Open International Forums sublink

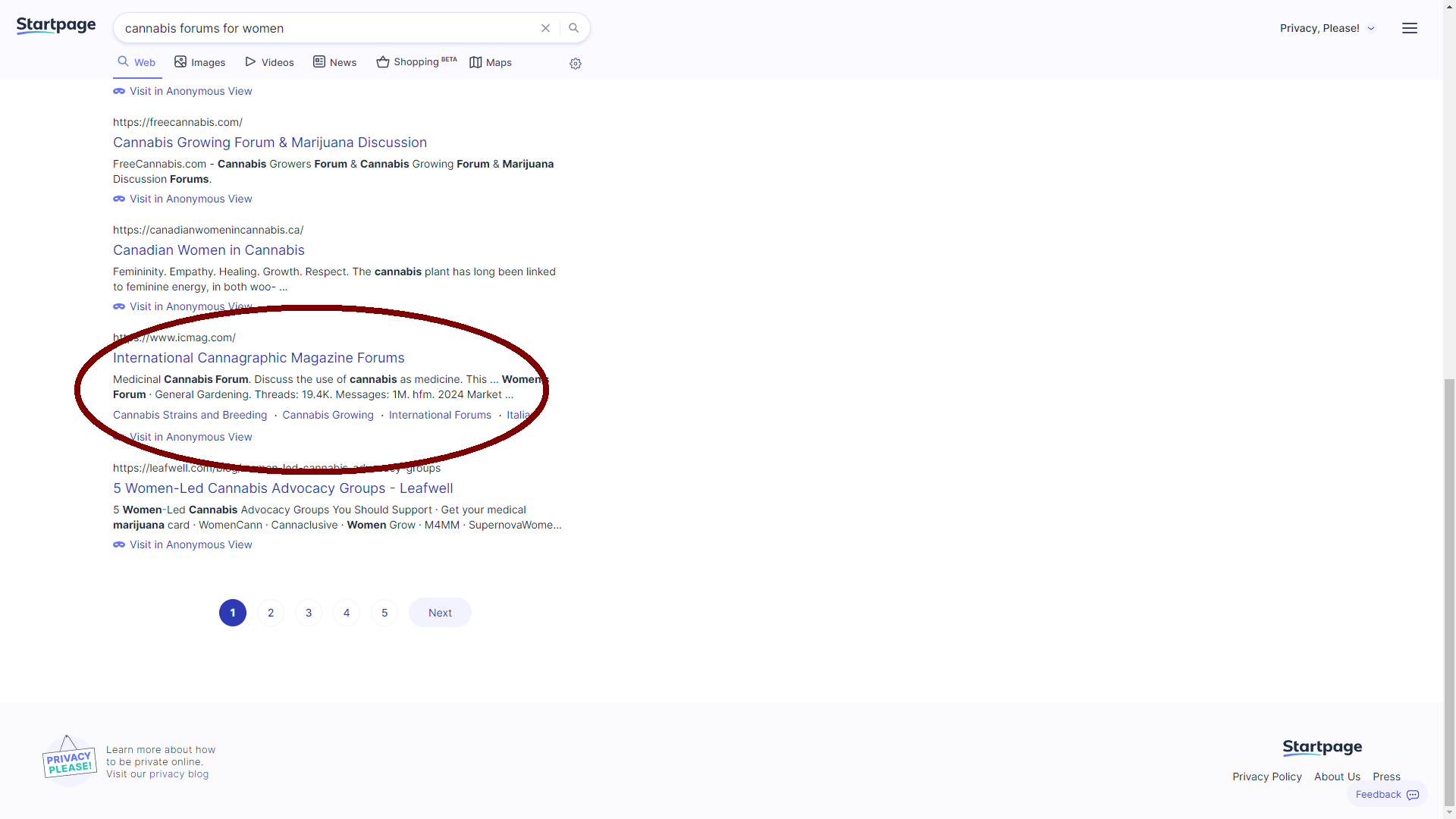point(440,415)
